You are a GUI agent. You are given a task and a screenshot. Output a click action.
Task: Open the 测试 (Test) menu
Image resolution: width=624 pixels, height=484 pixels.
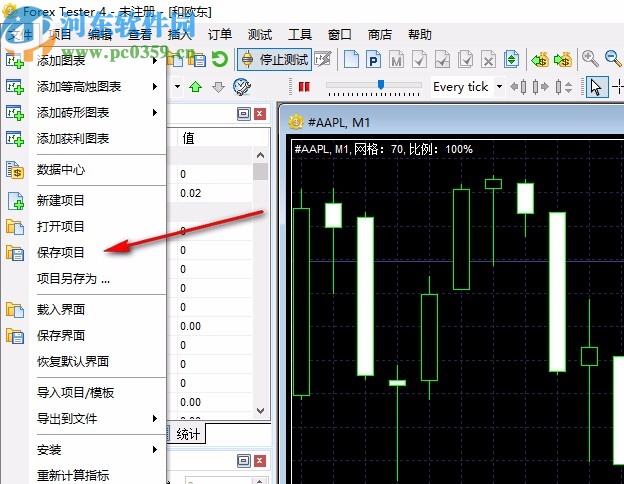pos(260,35)
